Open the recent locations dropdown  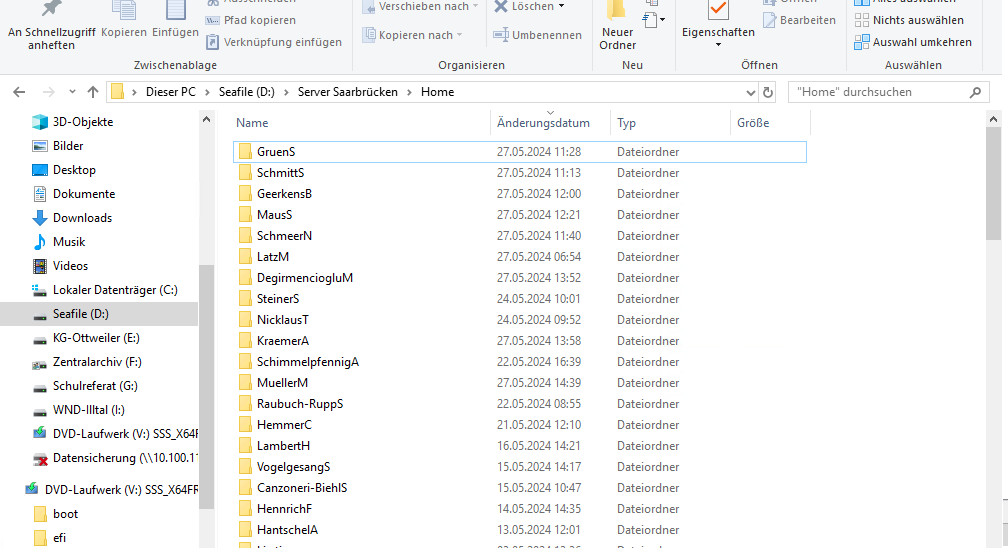72,92
